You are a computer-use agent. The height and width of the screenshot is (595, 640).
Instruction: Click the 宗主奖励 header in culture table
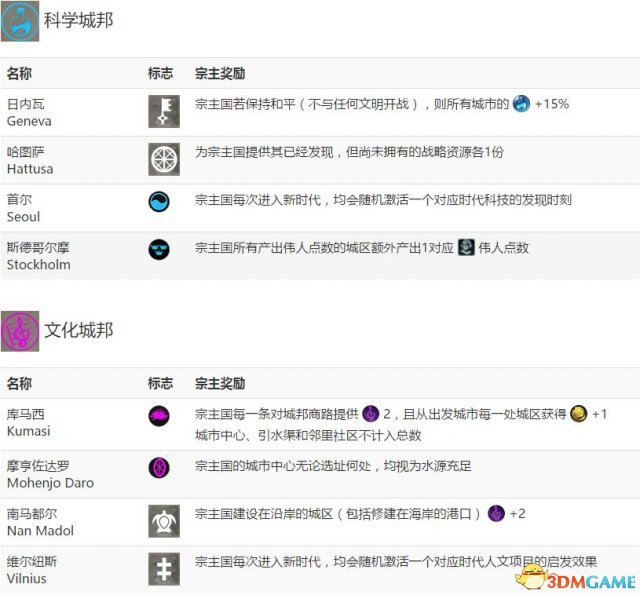(220, 384)
